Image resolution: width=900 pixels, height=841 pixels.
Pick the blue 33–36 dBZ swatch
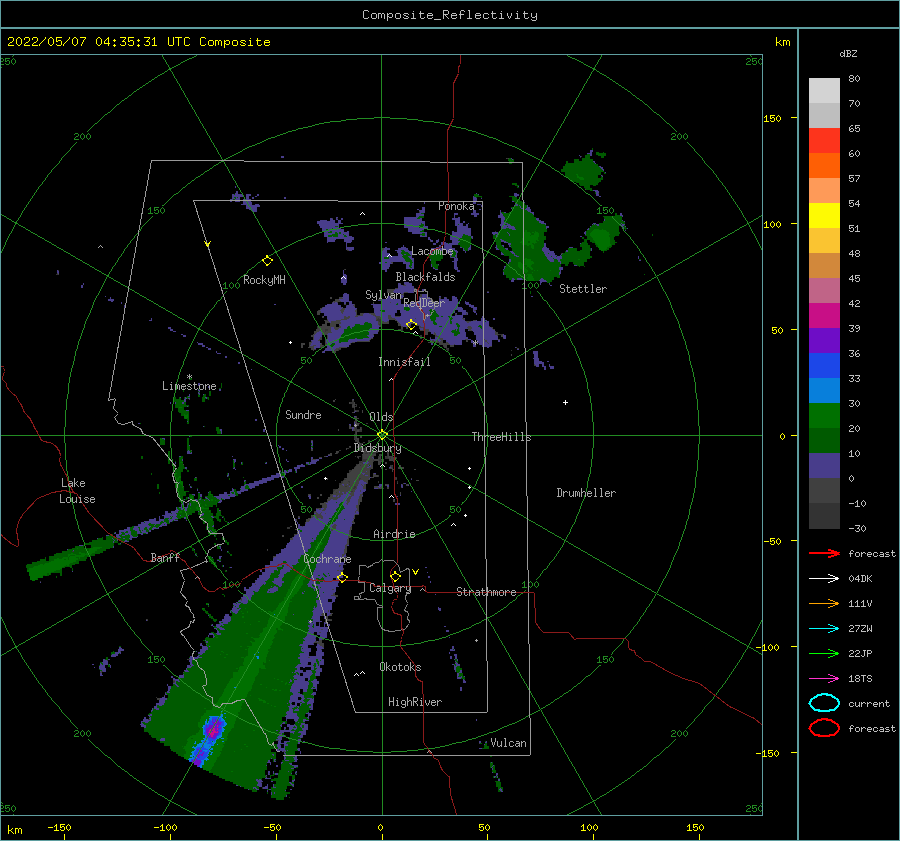(x=824, y=365)
